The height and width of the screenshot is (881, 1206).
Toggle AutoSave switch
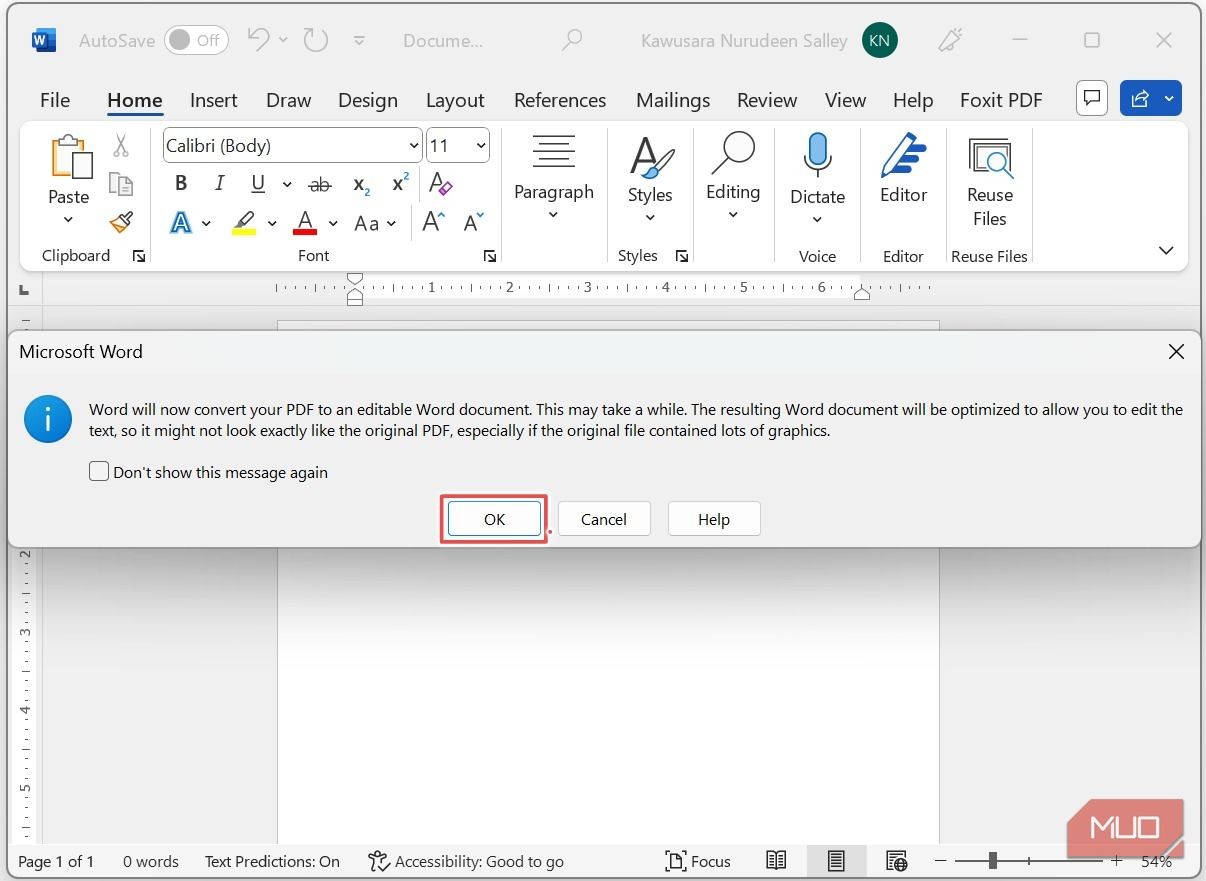tap(196, 40)
